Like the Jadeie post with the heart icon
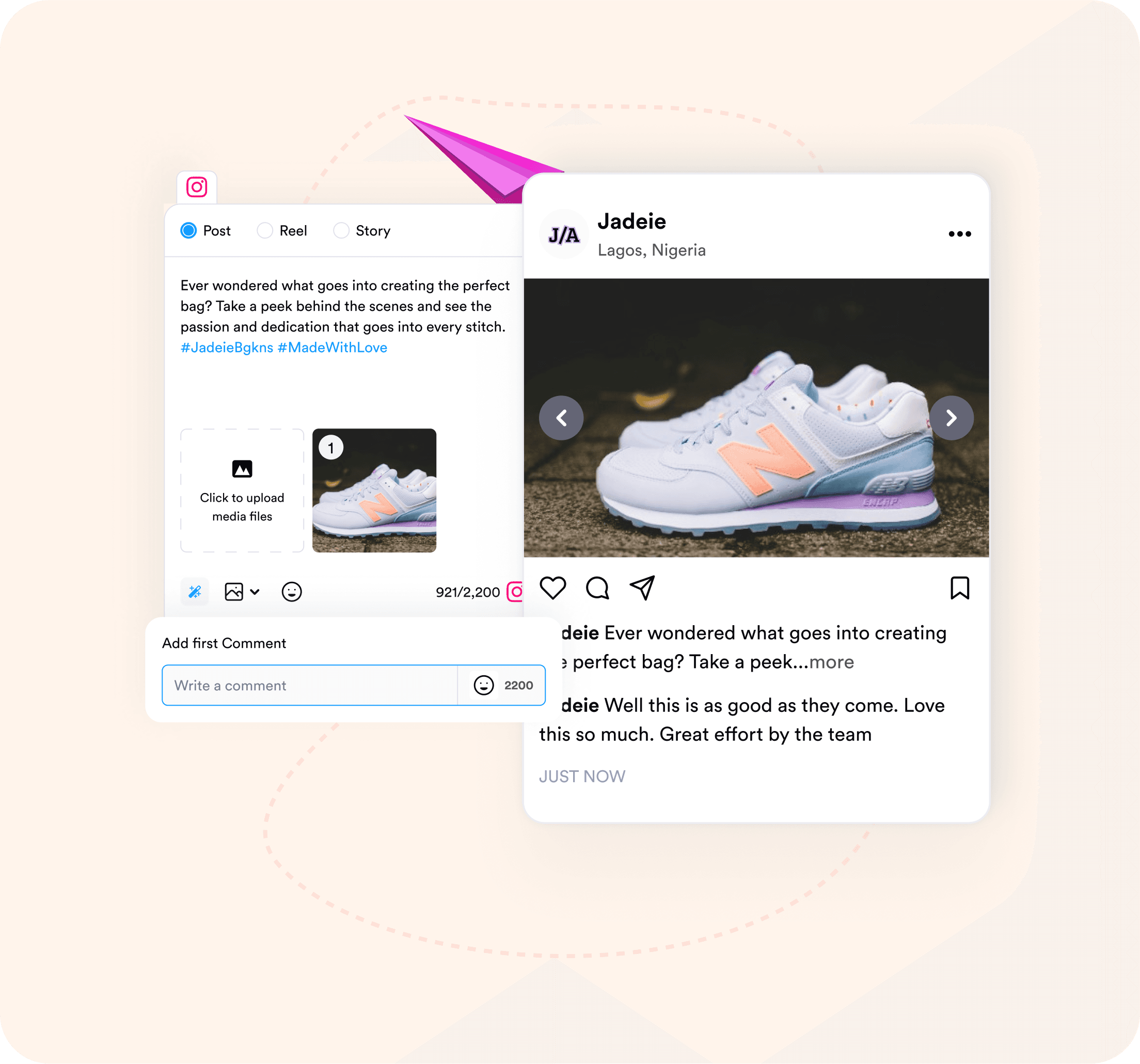The height and width of the screenshot is (1064, 1140). [x=553, y=586]
